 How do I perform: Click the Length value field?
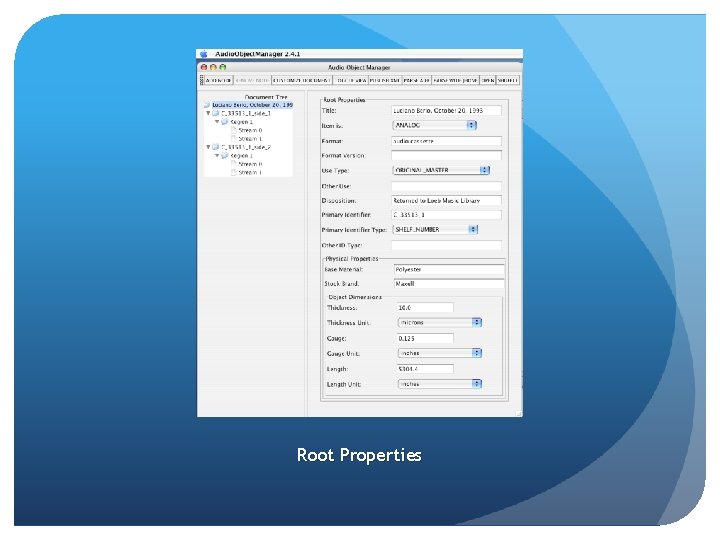pos(425,369)
